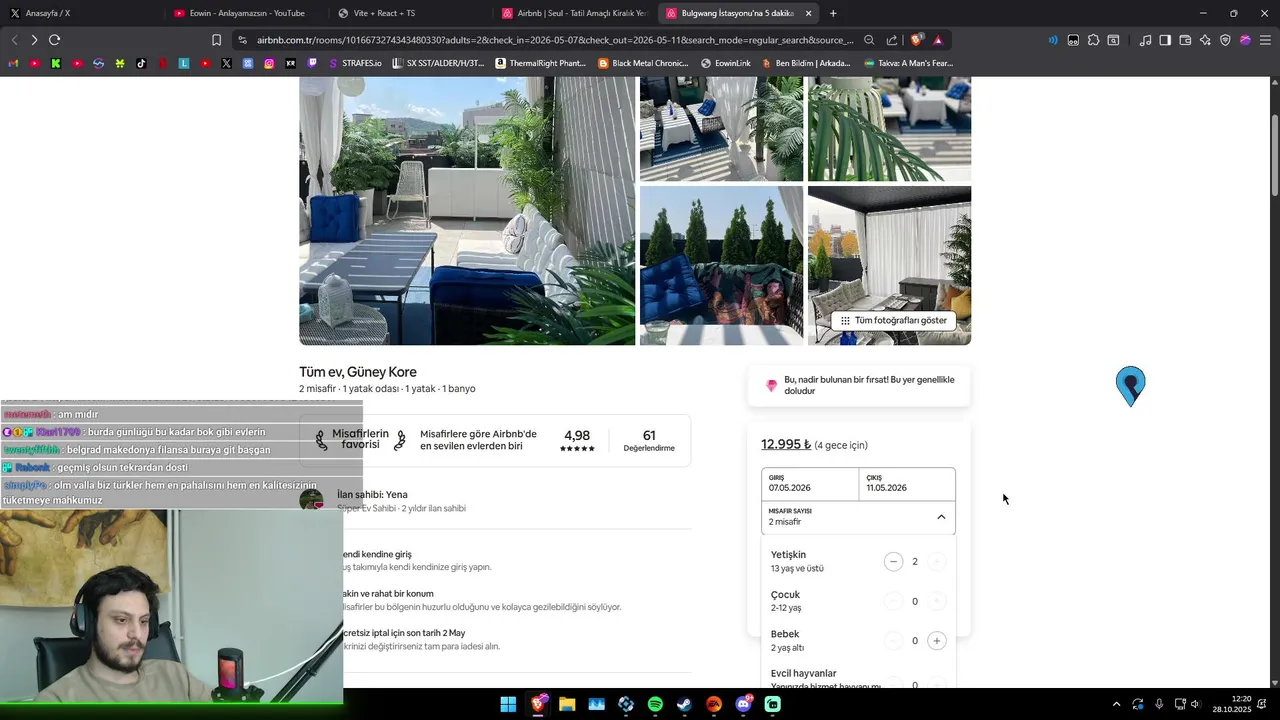Open Leo AI sparkle icon

[x=1205, y=40]
